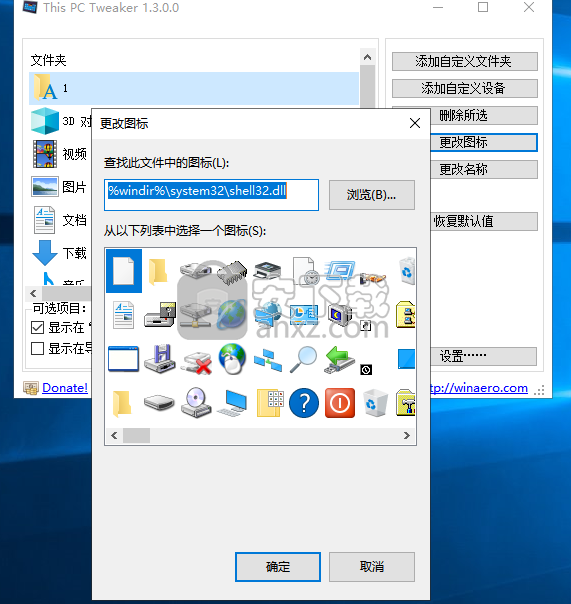The height and width of the screenshot is (604, 571).
Task: Click the icon list horizontal scrollbar thumb
Action: pyautogui.click(x=136, y=436)
